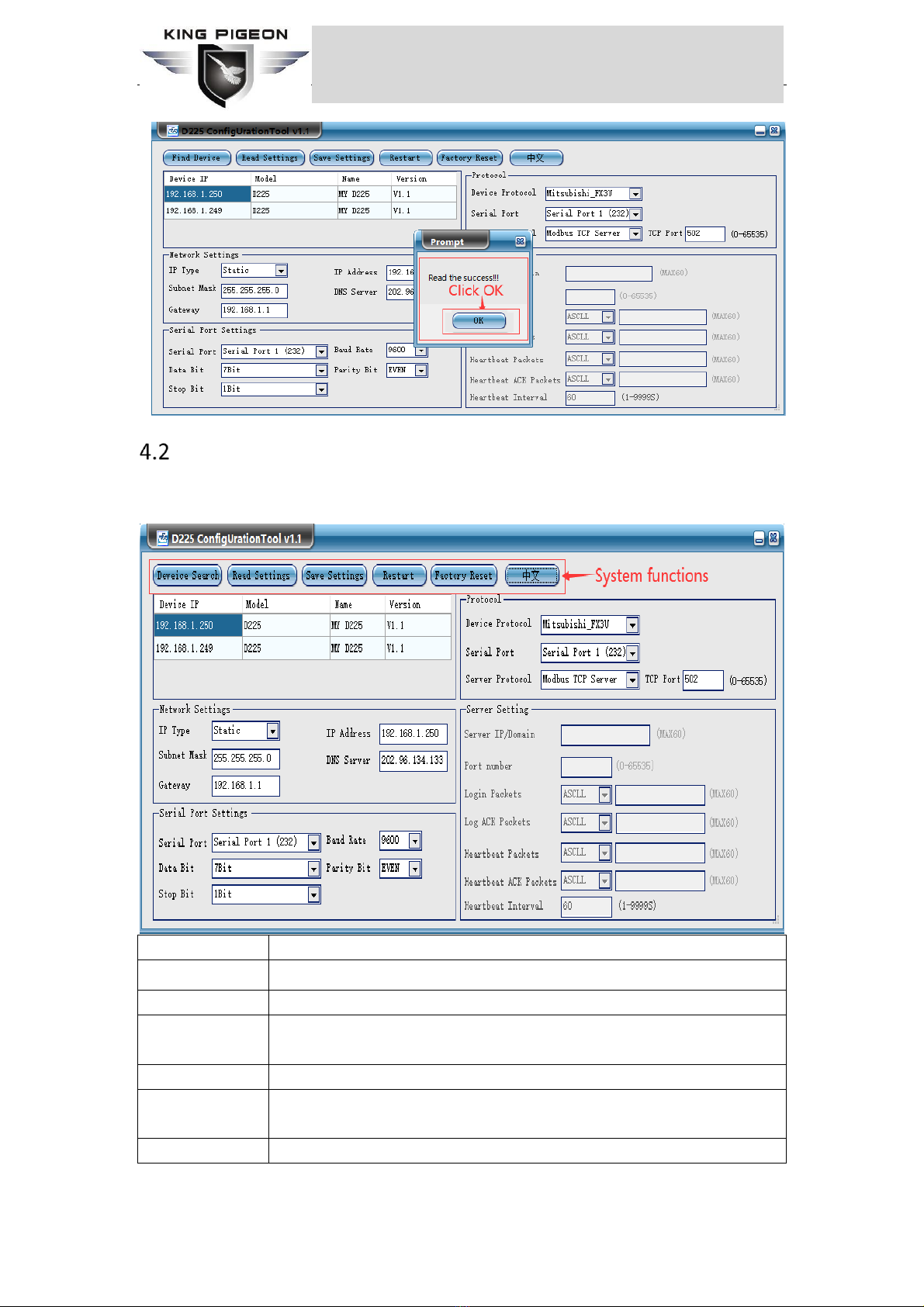Click Port number field in System functions window
Image resolution: width=924 pixels, height=1307 pixels.
point(587,767)
